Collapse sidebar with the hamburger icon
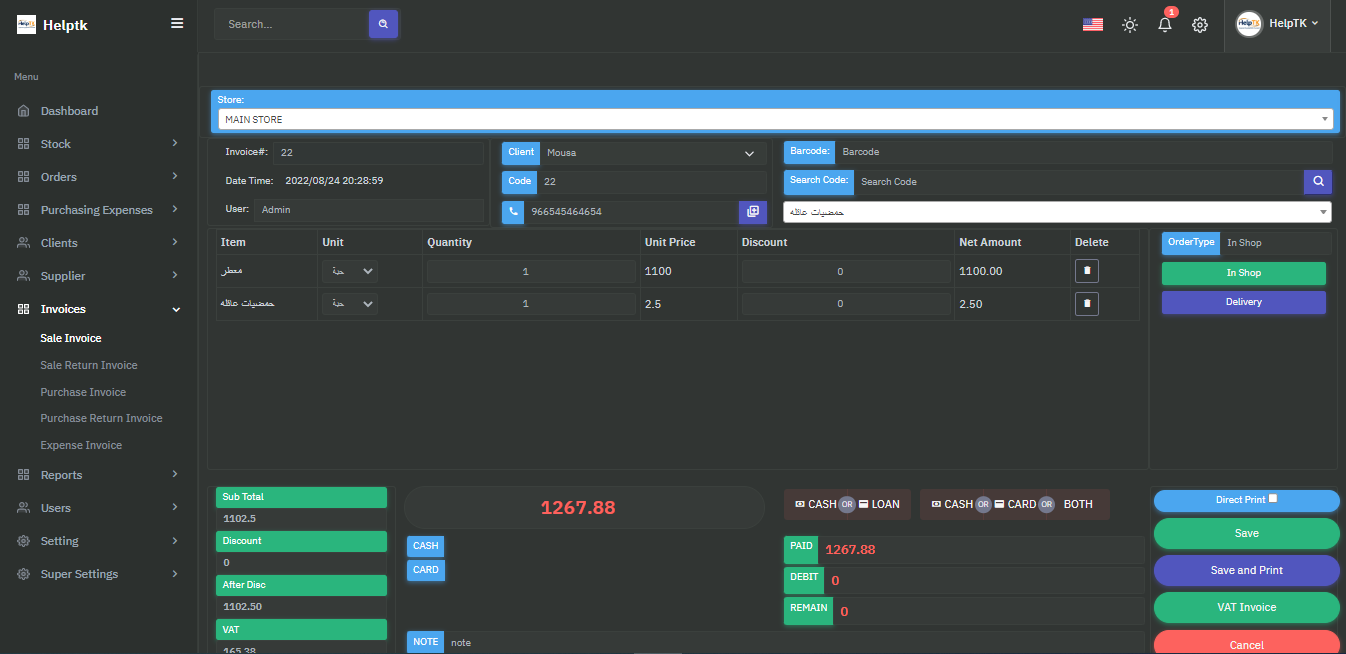Image resolution: width=1346 pixels, height=654 pixels. (177, 24)
